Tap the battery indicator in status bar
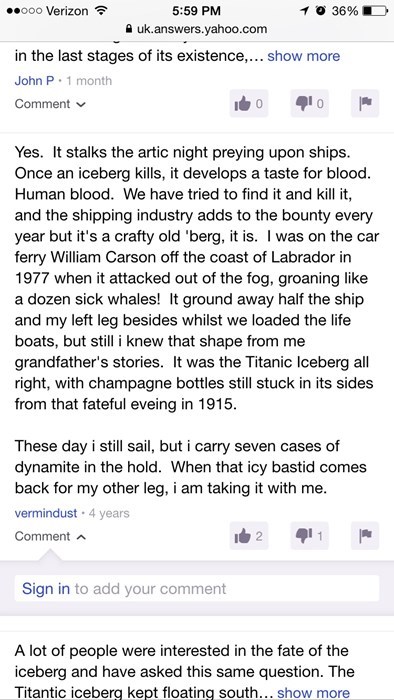Viewport: 394px width, 700px height. point(374,11)
